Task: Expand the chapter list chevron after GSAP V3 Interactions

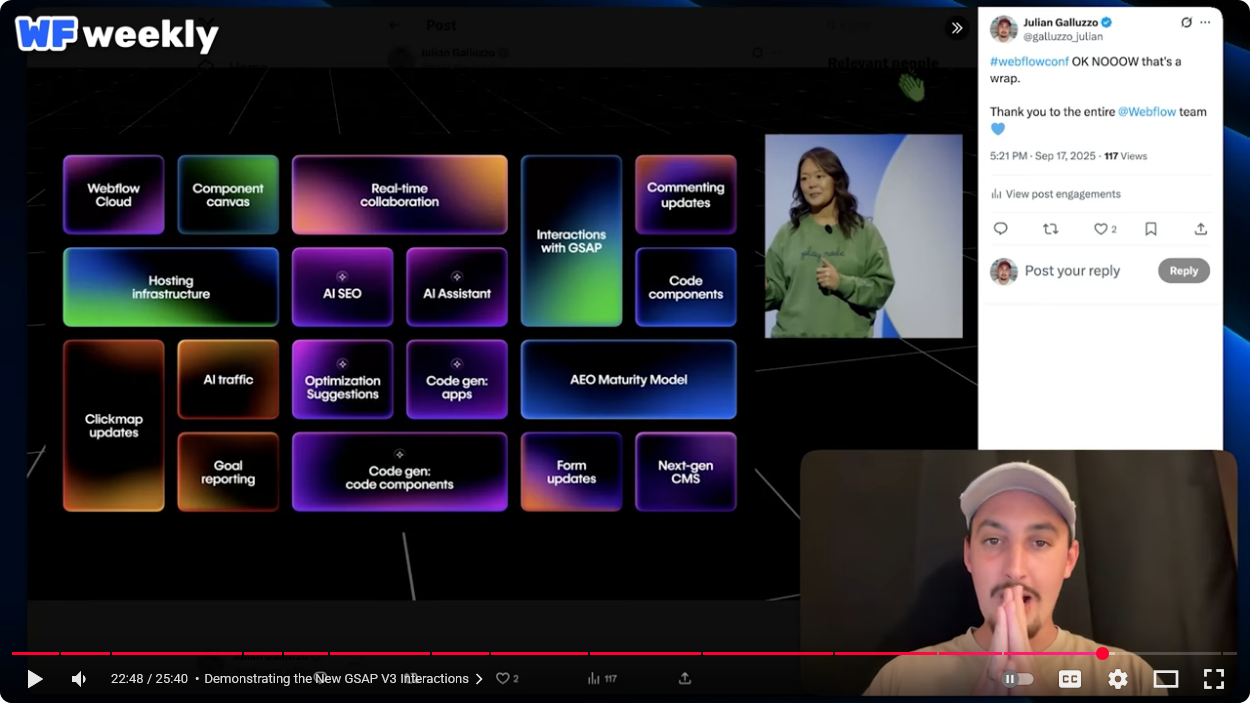Action: pyautogui.click(x=479, y=679)
